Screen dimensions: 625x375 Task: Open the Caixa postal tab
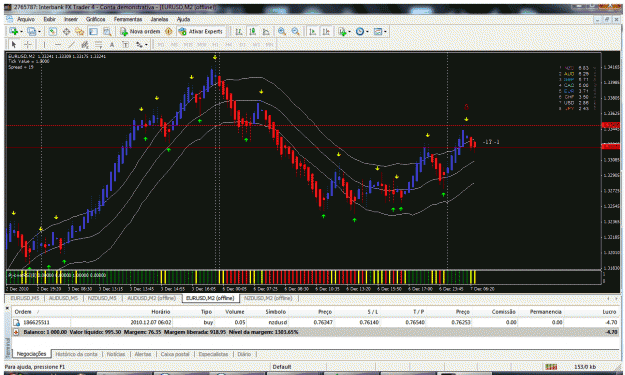pyautogui.click(x=175, y=354)
